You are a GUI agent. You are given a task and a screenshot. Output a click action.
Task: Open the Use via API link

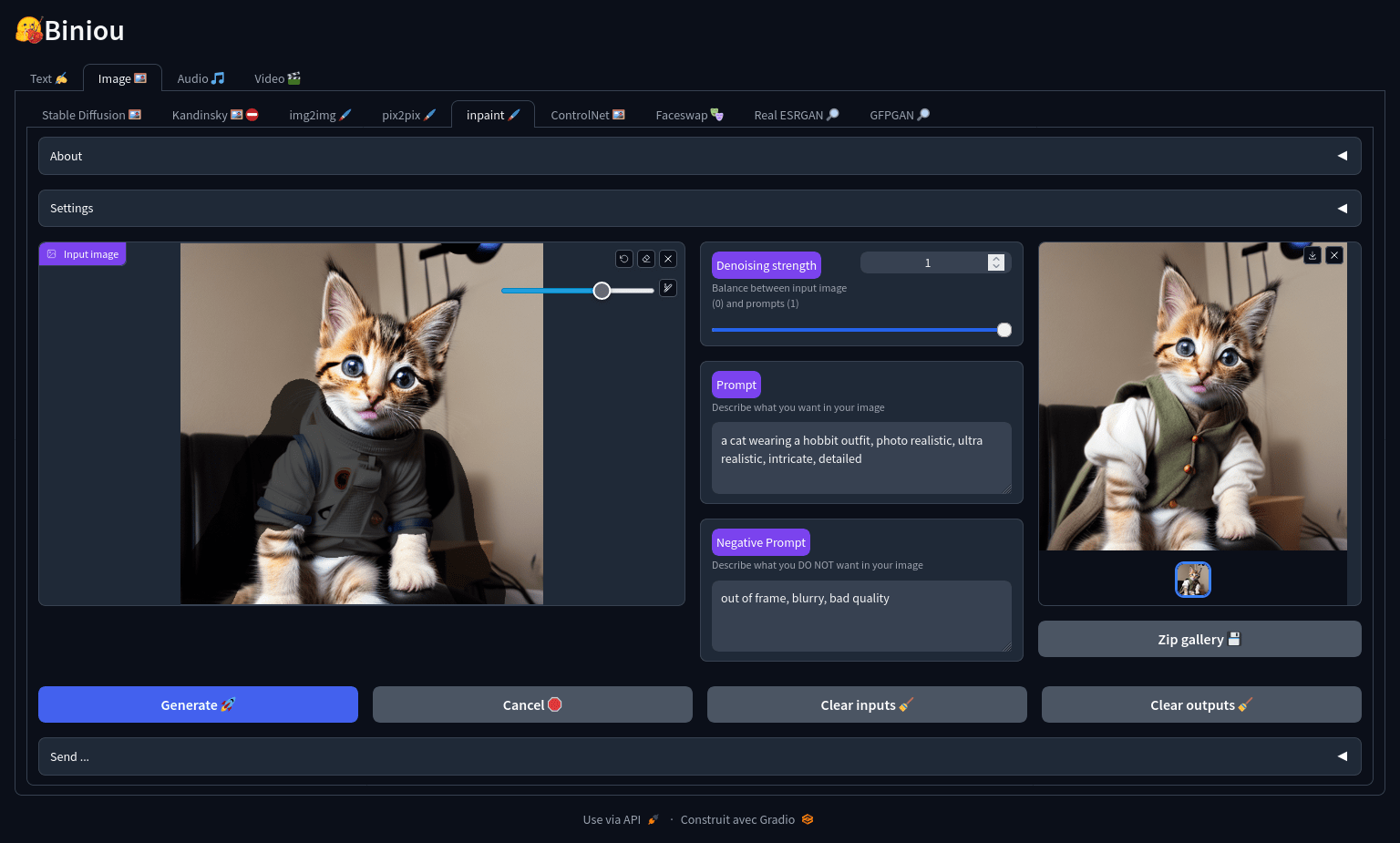click(621, 819)
